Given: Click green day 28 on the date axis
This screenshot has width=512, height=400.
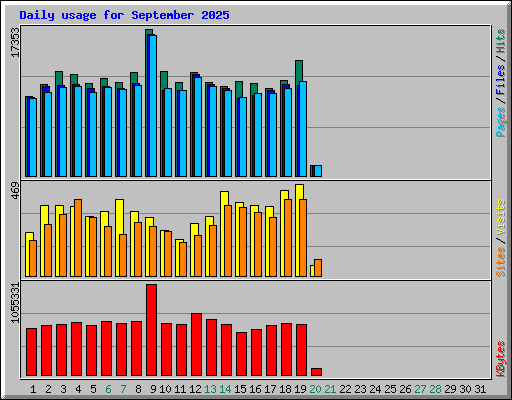Looking at the screenshot, I should coord(435,389).
